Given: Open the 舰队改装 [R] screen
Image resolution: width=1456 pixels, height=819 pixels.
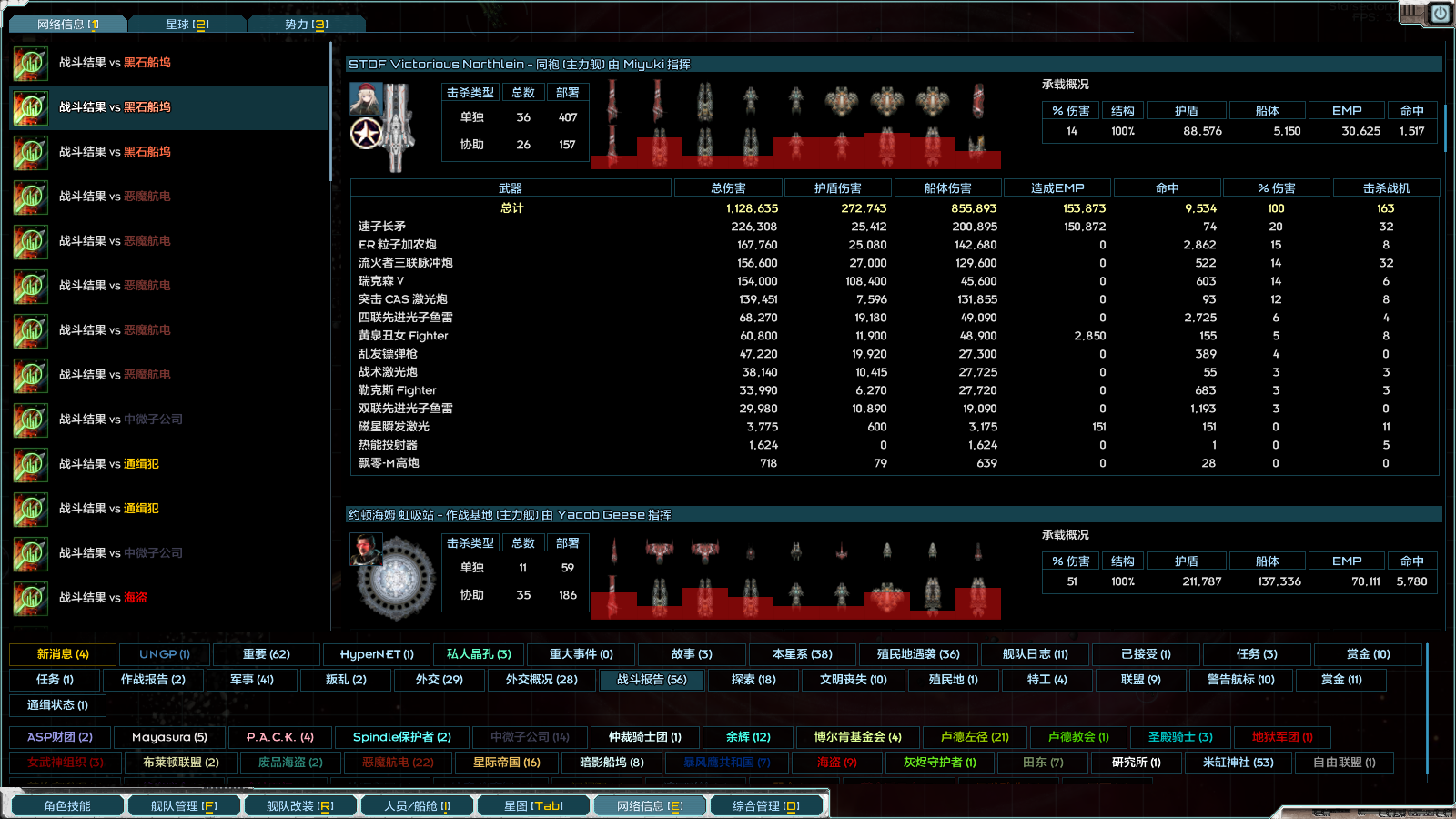Looking at the screenshot, I should pos(300,804).
